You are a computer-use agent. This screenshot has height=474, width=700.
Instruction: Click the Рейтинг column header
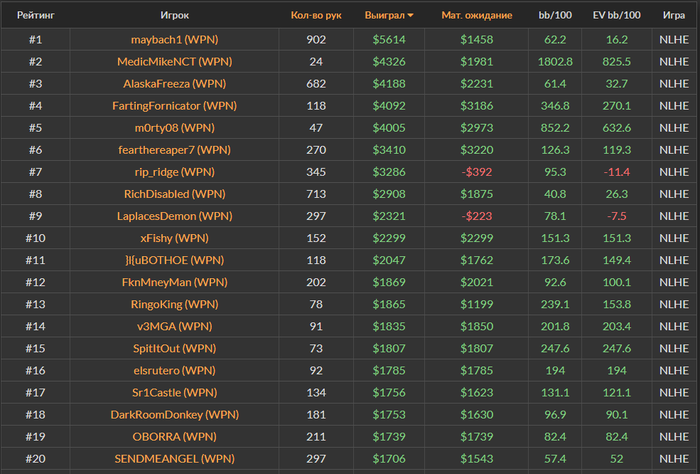pos(36,15)
